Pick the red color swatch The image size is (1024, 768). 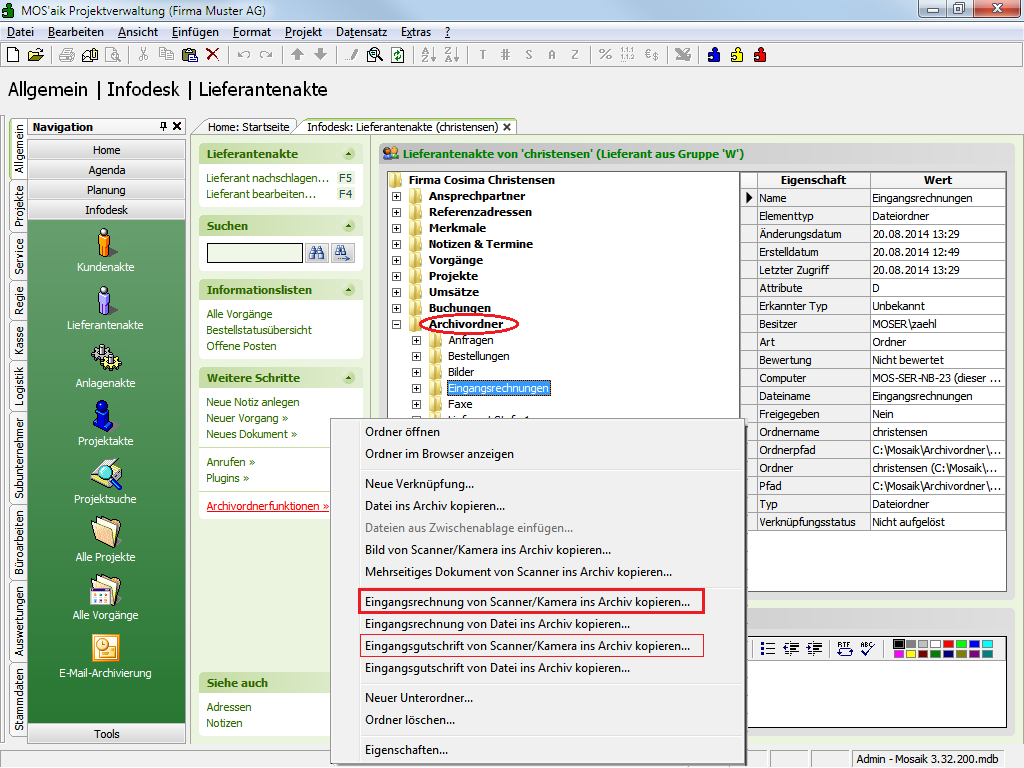(947, 643)
